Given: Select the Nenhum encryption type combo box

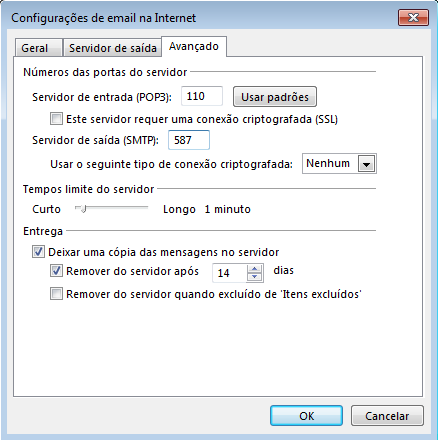Looking at the screenshot, I should [x=339, y=164].
